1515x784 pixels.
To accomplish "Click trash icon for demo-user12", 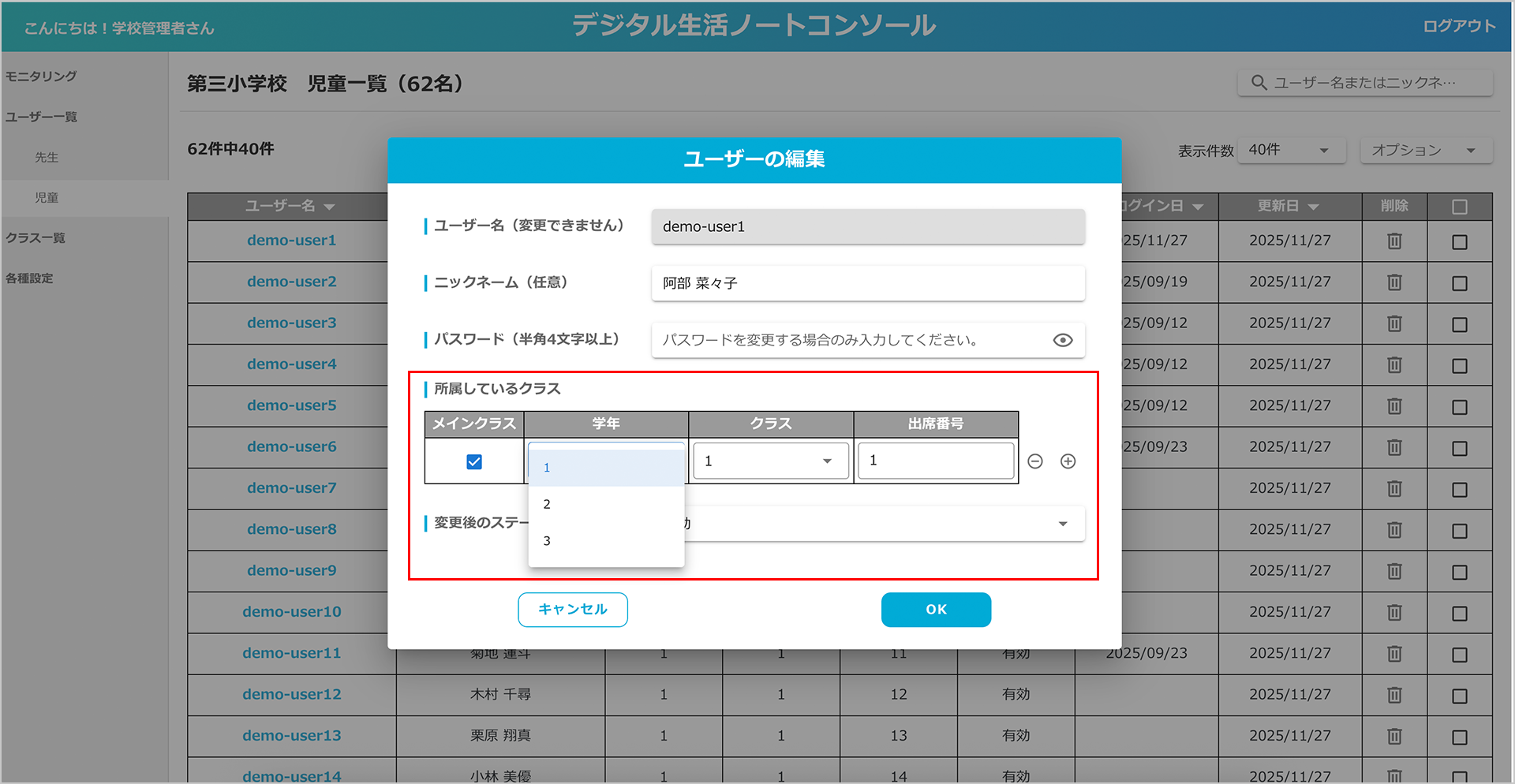I will tap(1394, 695).
